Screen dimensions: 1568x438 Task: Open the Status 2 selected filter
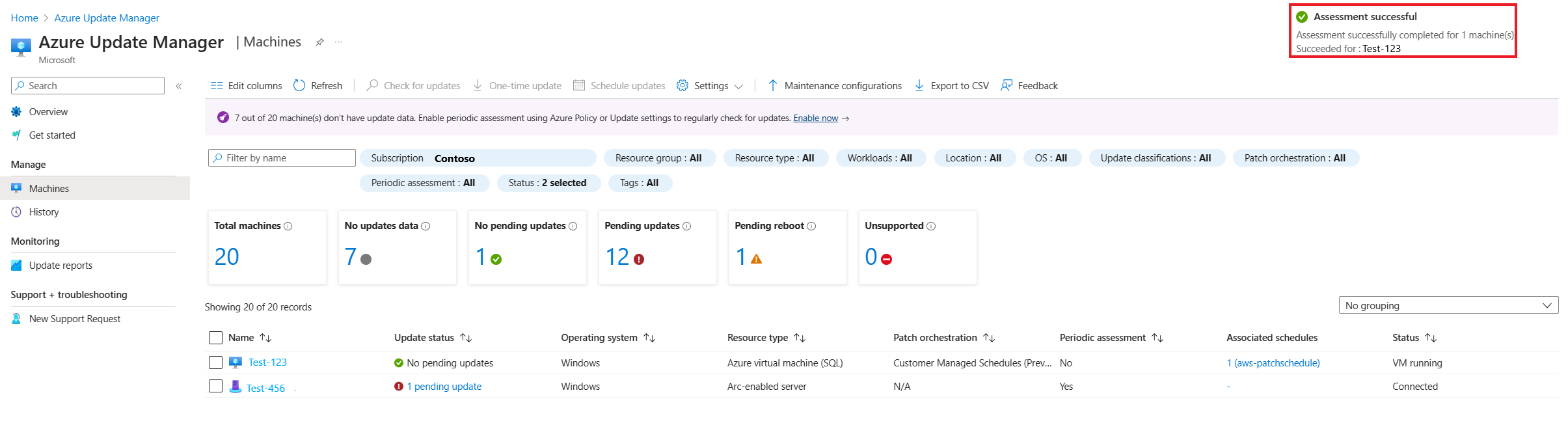coord(547,183)
